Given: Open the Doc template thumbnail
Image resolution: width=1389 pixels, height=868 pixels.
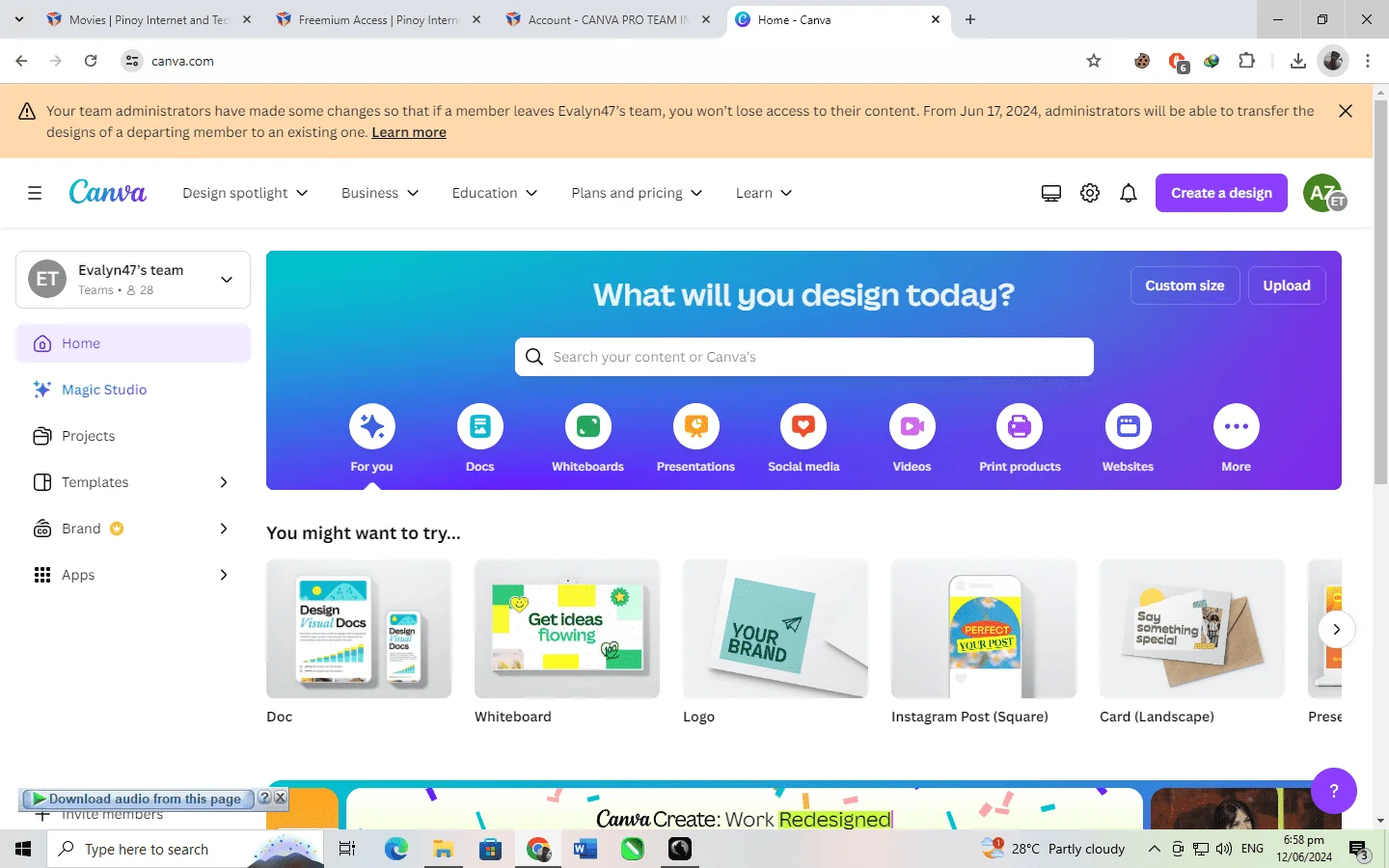Looking at the screenshot, I should click(359, 629).
